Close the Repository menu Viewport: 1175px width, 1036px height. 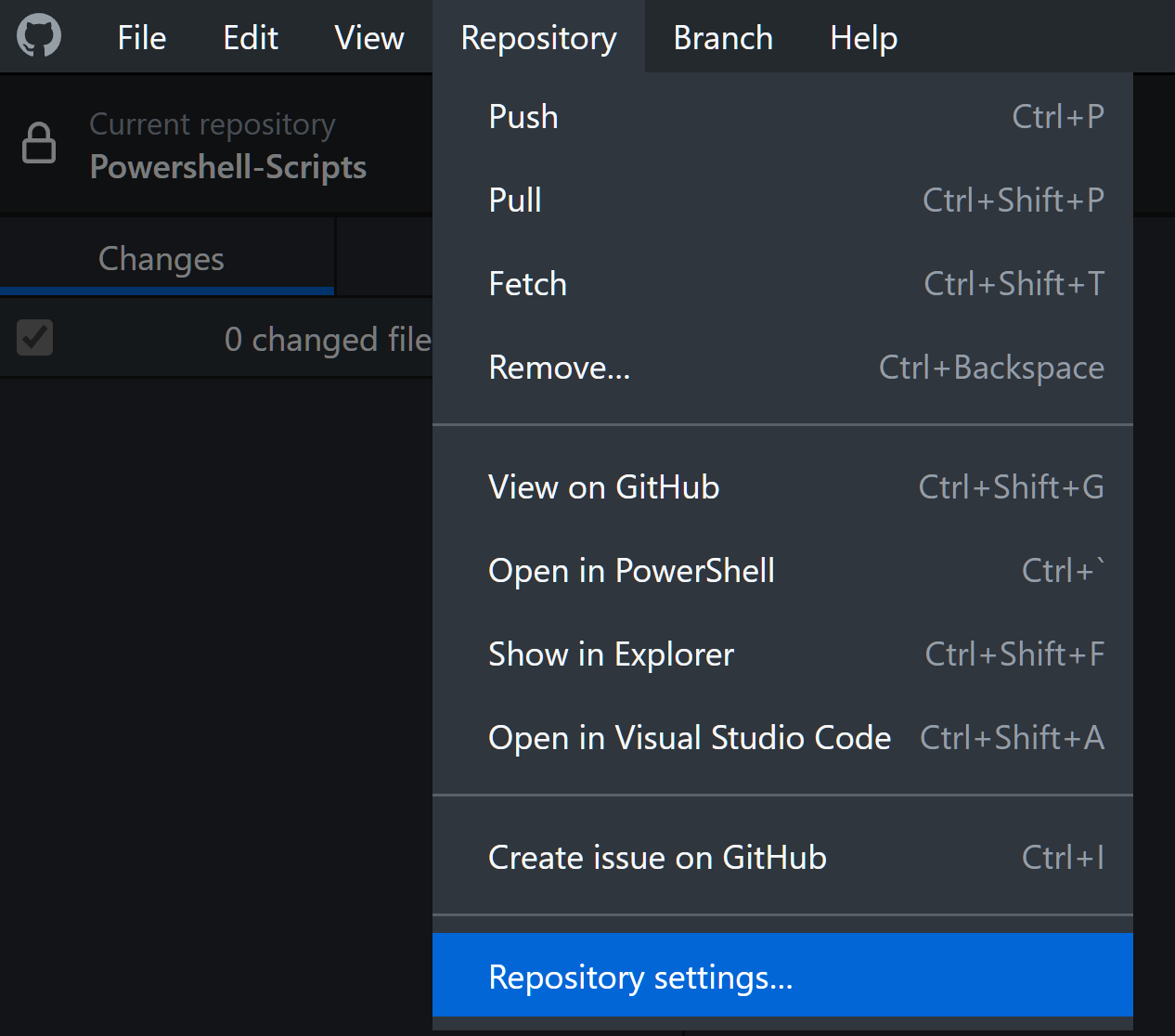pyautogui.click(x=538, y=37)
